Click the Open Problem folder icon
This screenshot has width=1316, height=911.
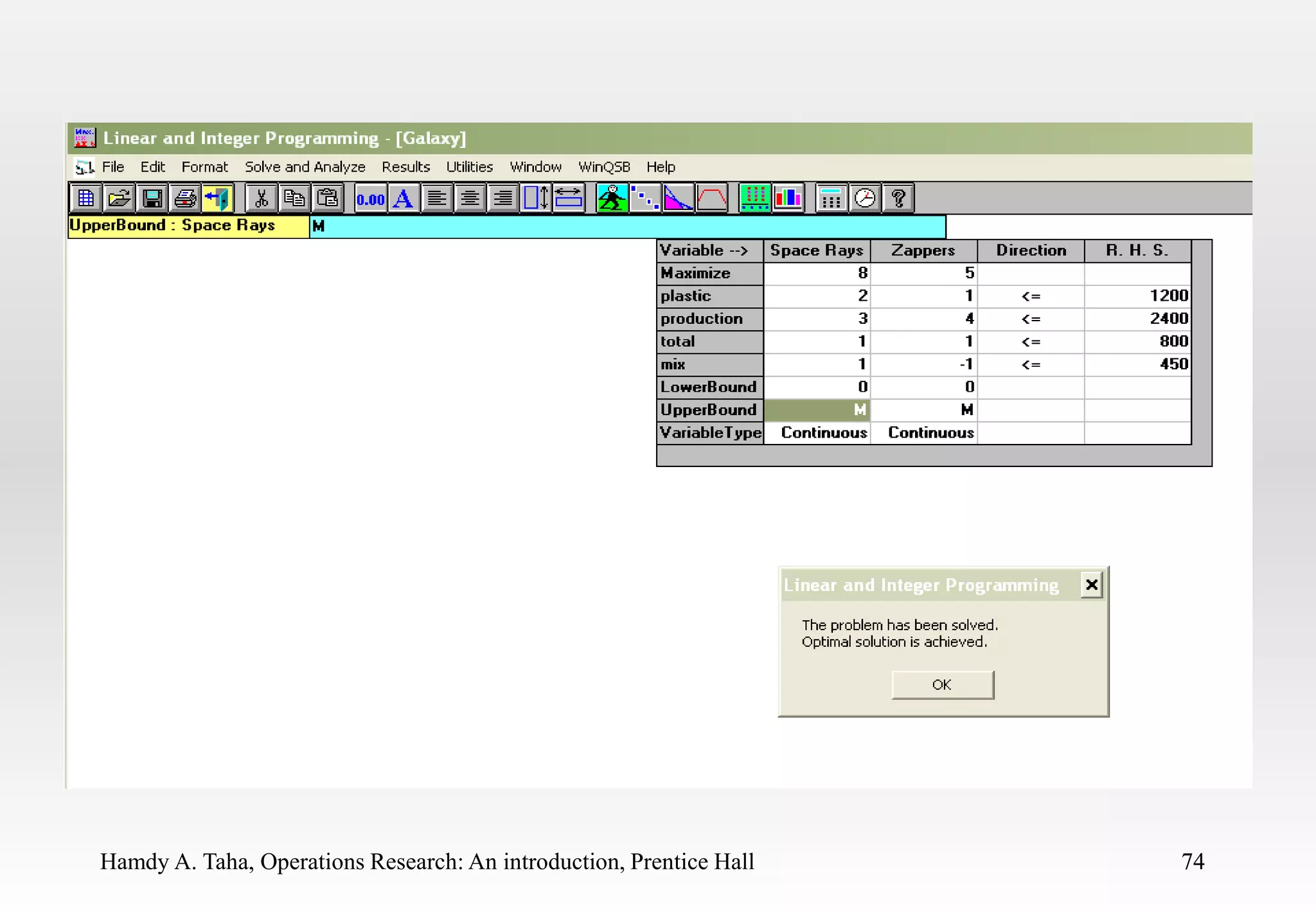119,199
